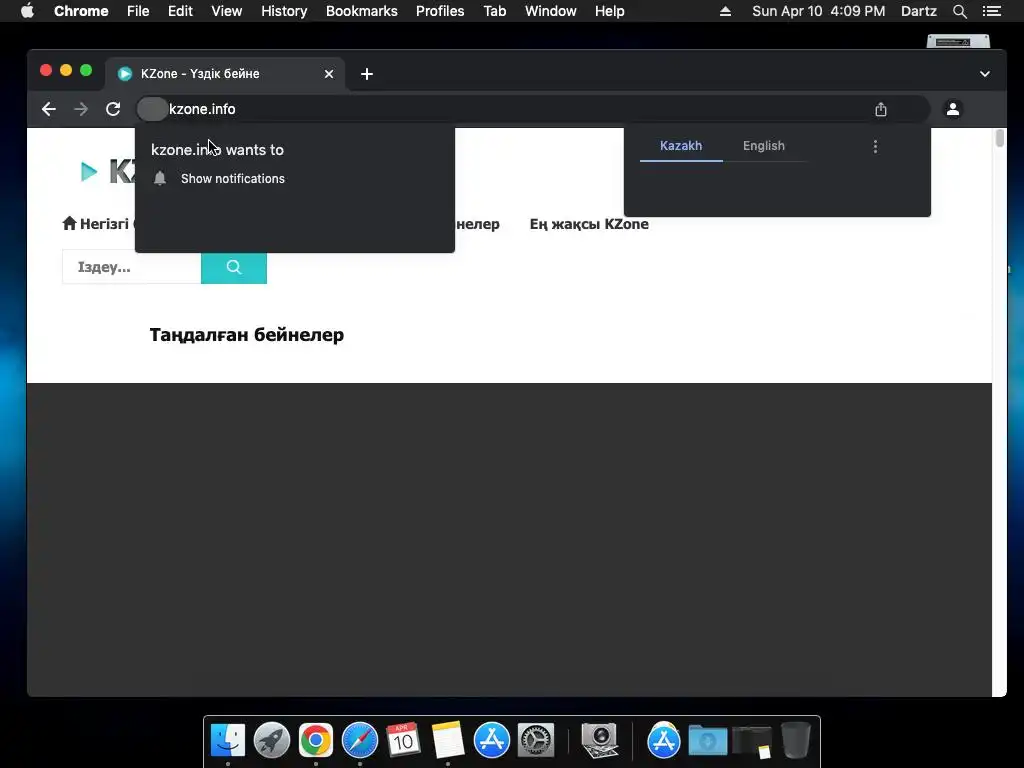The width and height of the screenshot is (1024, 768).
Task: Switch translation to English
Action: click(x=763, y=146)
